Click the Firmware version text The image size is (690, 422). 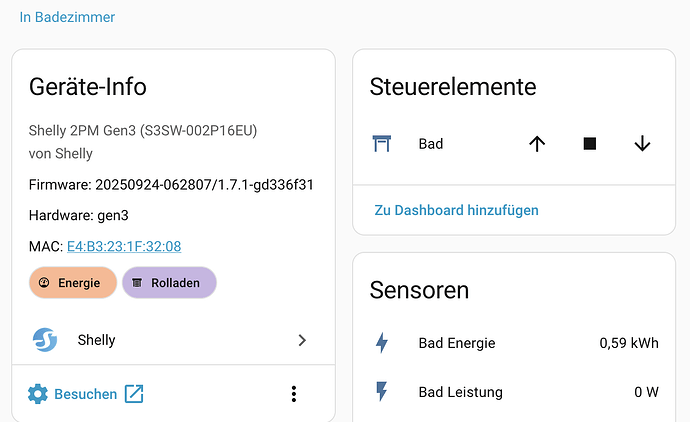point(171,185)
